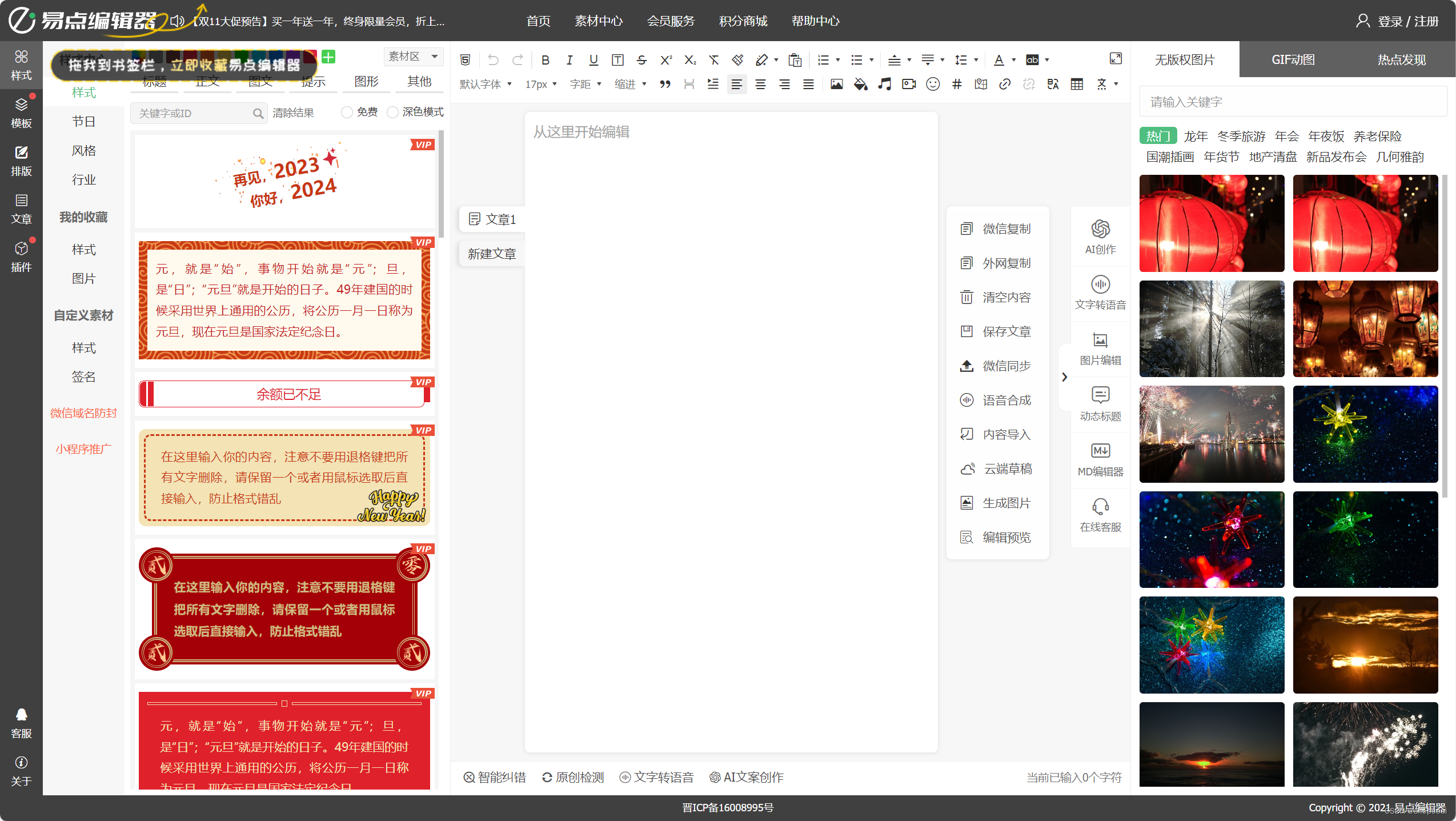Screen dimensions: 1456x821
Task: Click 新建文章 to create article
Action: [x=491, y=254]
